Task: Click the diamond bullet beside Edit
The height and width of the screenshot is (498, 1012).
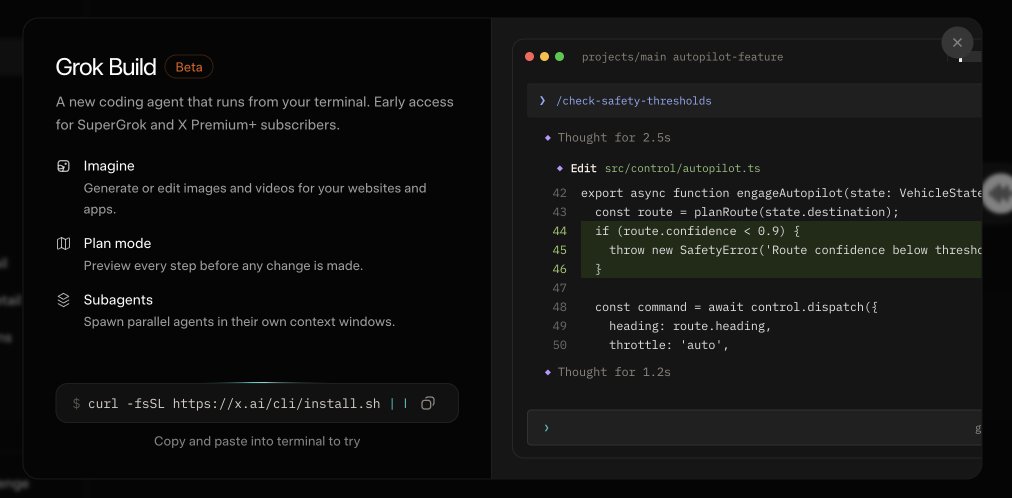Action: tap(560, 168)
